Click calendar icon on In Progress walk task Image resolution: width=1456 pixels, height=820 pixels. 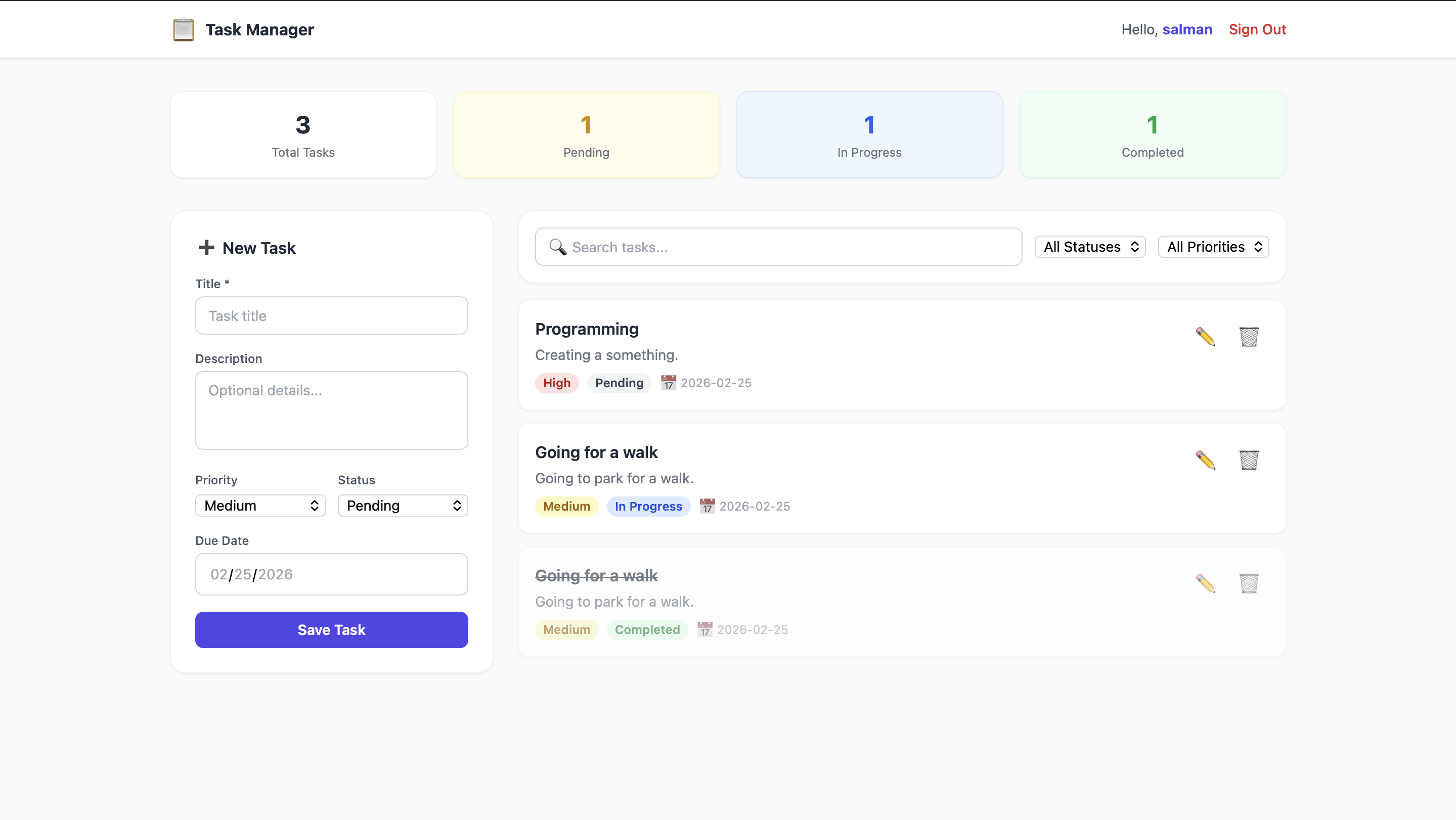point(707,506)
